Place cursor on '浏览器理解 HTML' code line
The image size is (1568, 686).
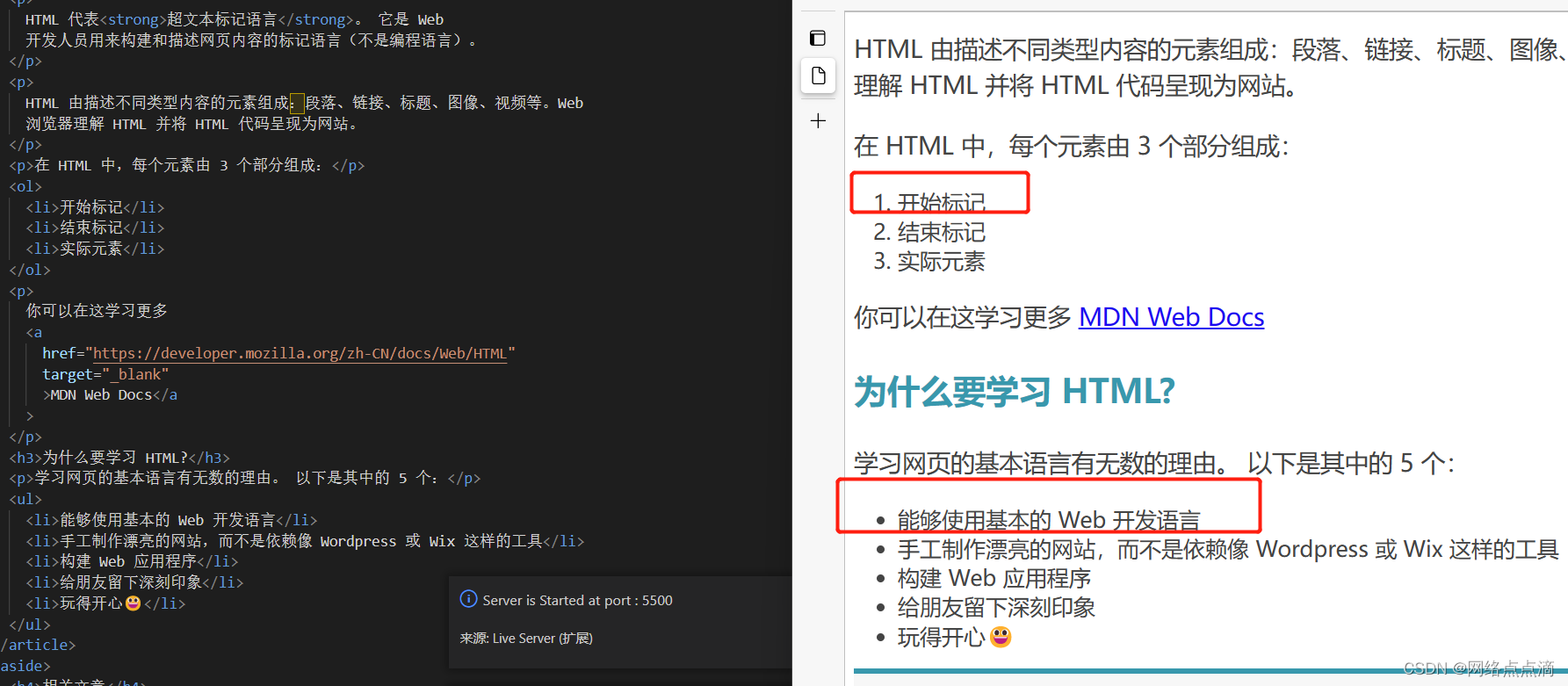[192, 124]
